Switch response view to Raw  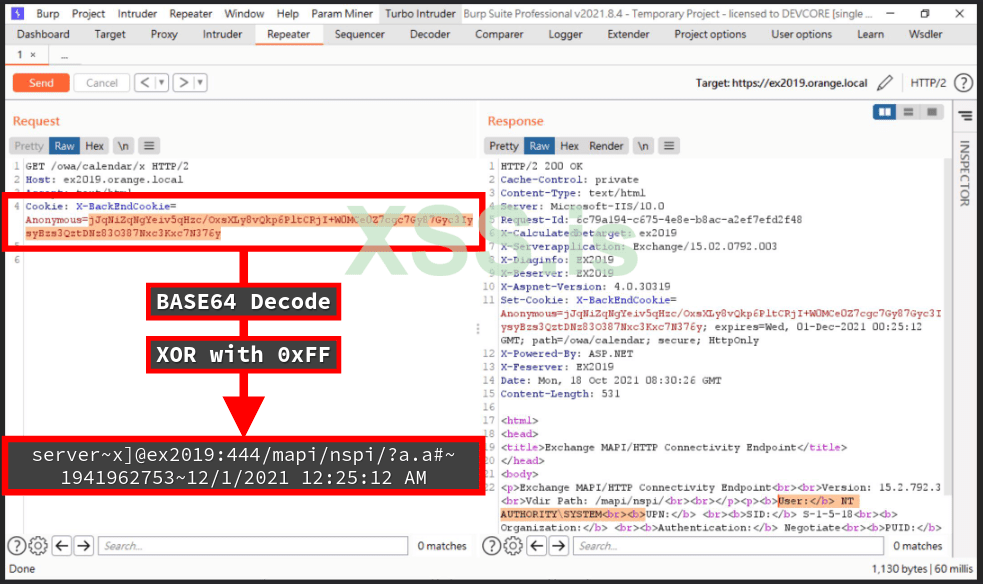click(x=539, y=146)
